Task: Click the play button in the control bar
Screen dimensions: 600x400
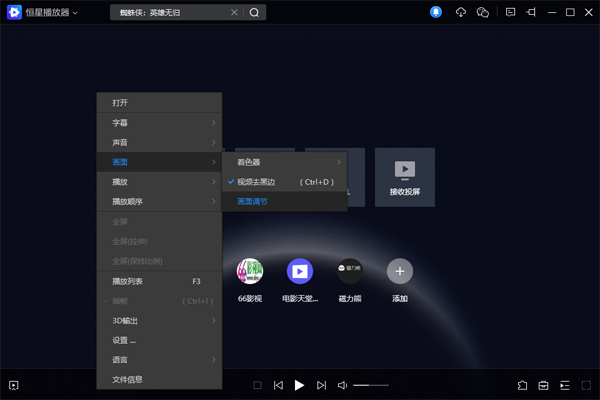Action: coord(299,385)
